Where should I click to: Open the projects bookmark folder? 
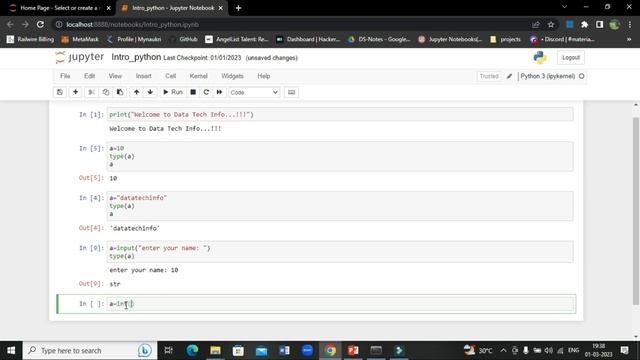tap(506, 39)
